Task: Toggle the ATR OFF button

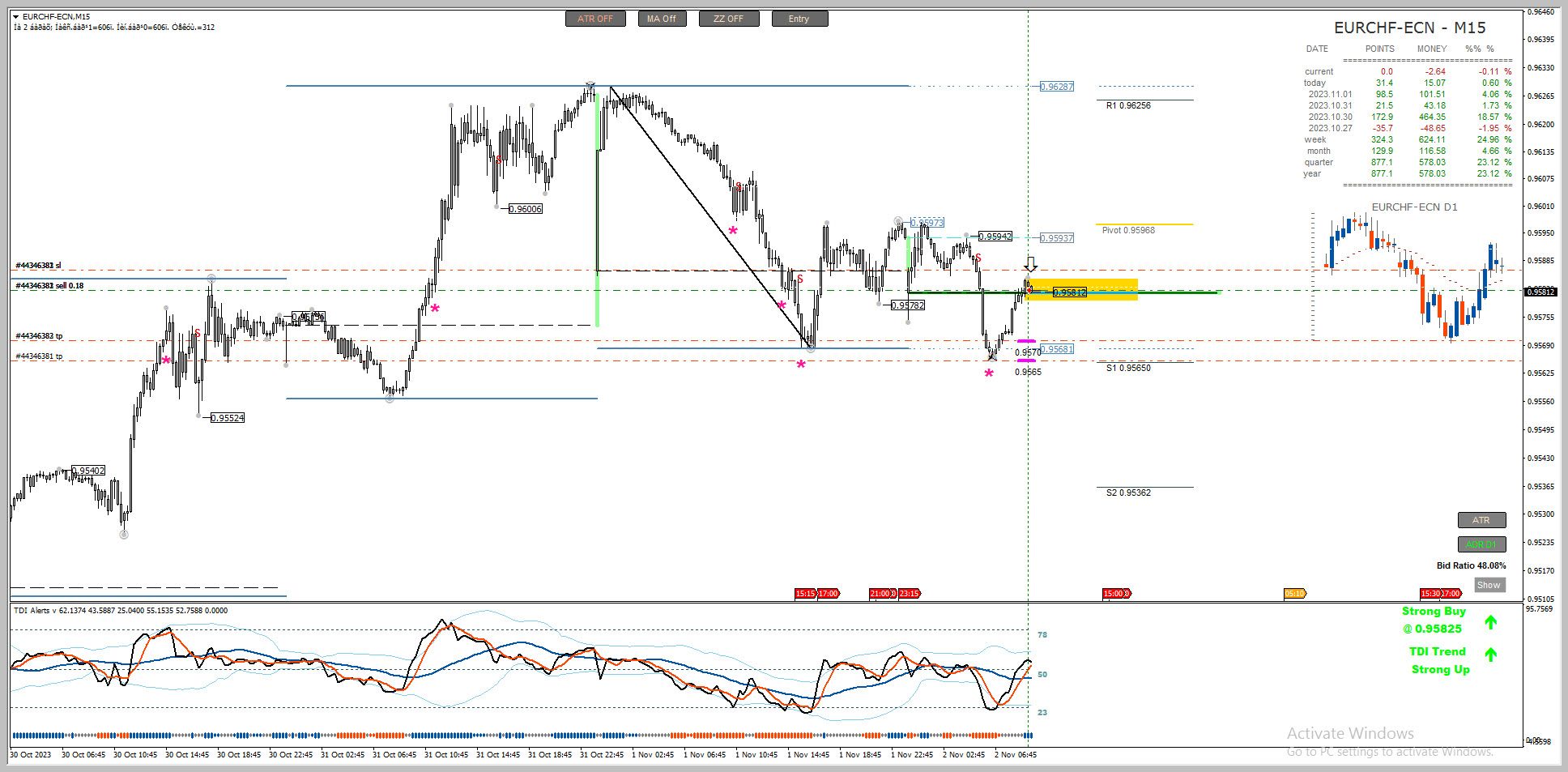Action: (595, 19)
